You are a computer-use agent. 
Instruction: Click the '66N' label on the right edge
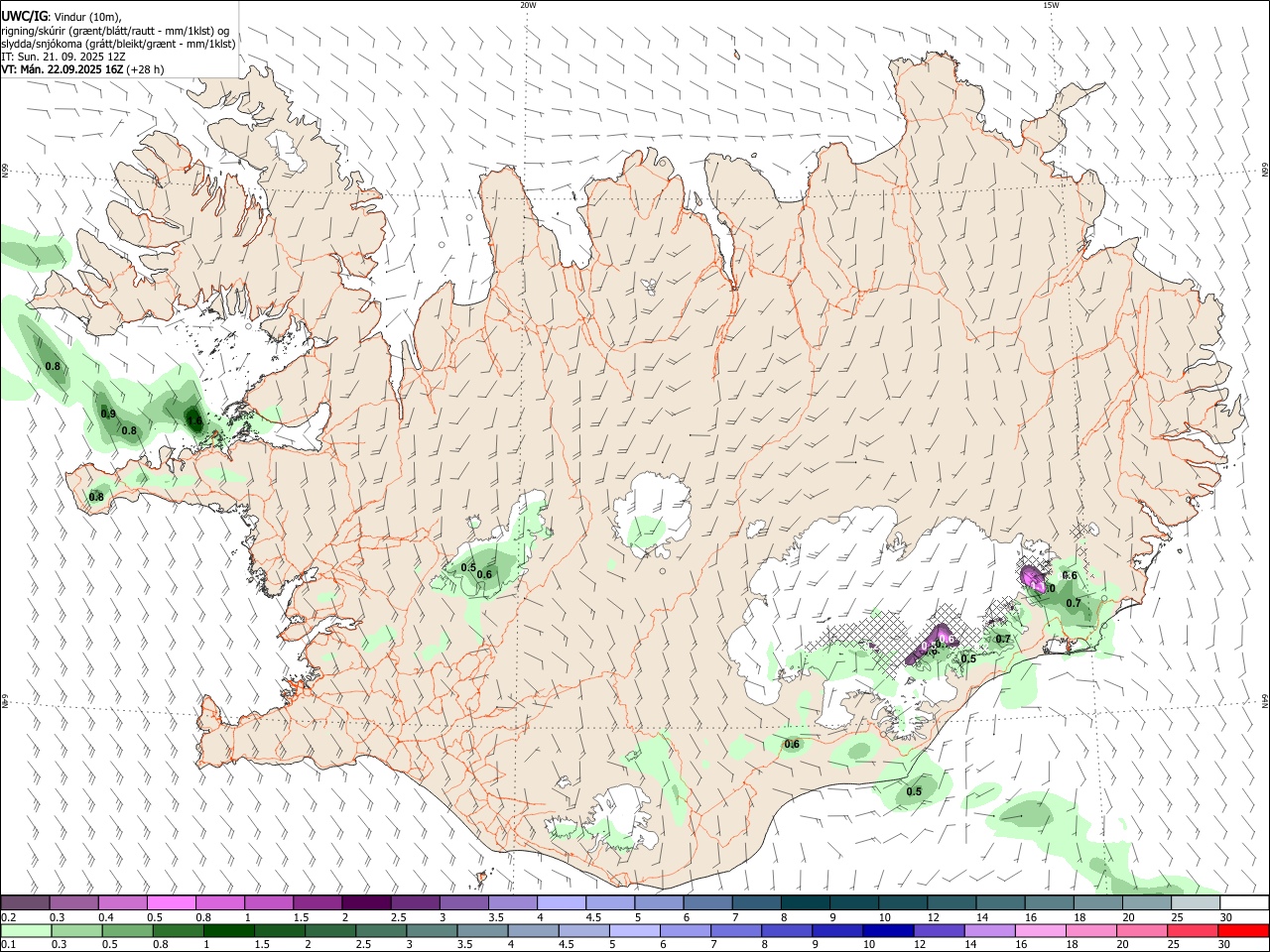tap(1265, 172)
